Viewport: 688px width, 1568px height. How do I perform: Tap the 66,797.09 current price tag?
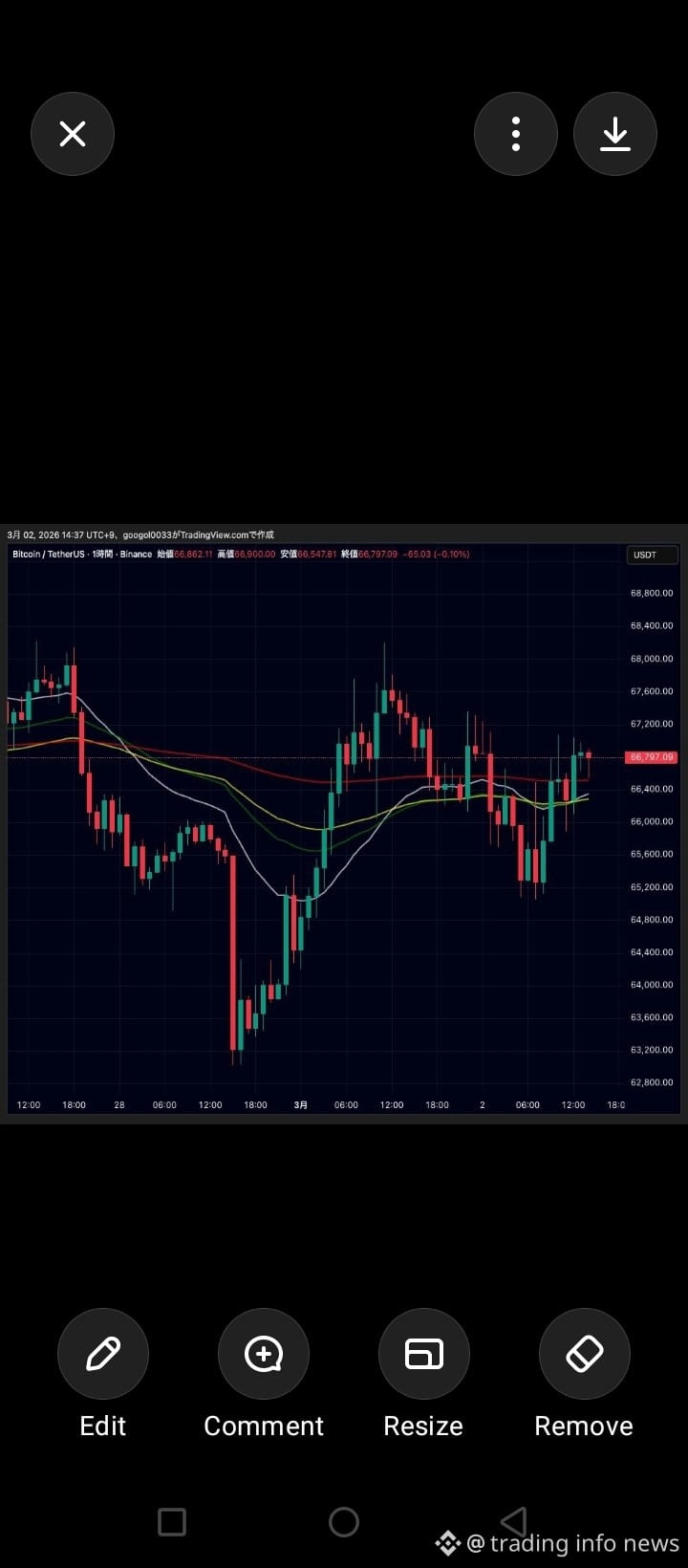point(651,757)
